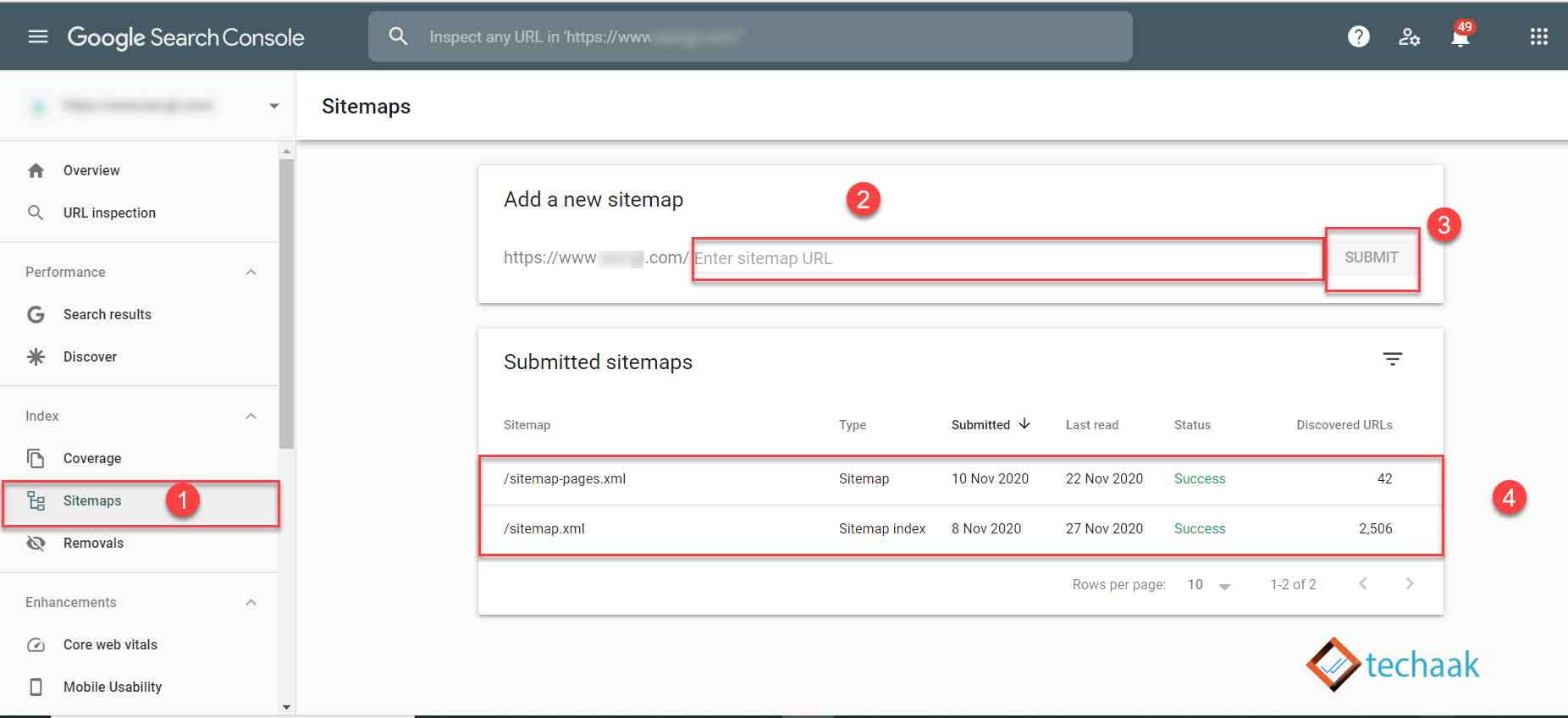Click the Coverage pages icon

(36, 458)
